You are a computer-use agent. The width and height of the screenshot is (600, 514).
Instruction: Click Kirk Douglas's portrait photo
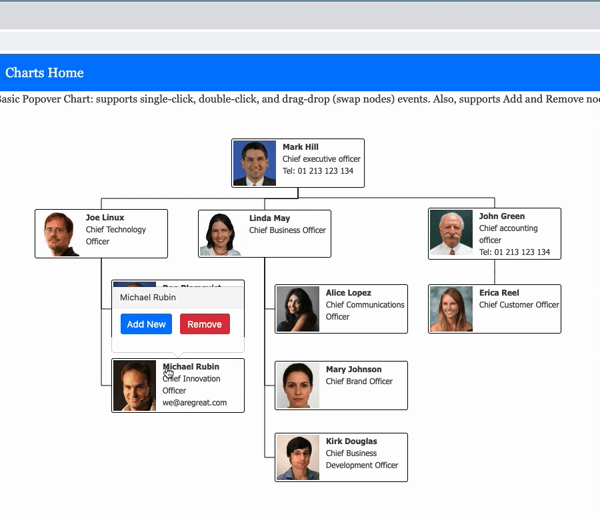(298, 457)
